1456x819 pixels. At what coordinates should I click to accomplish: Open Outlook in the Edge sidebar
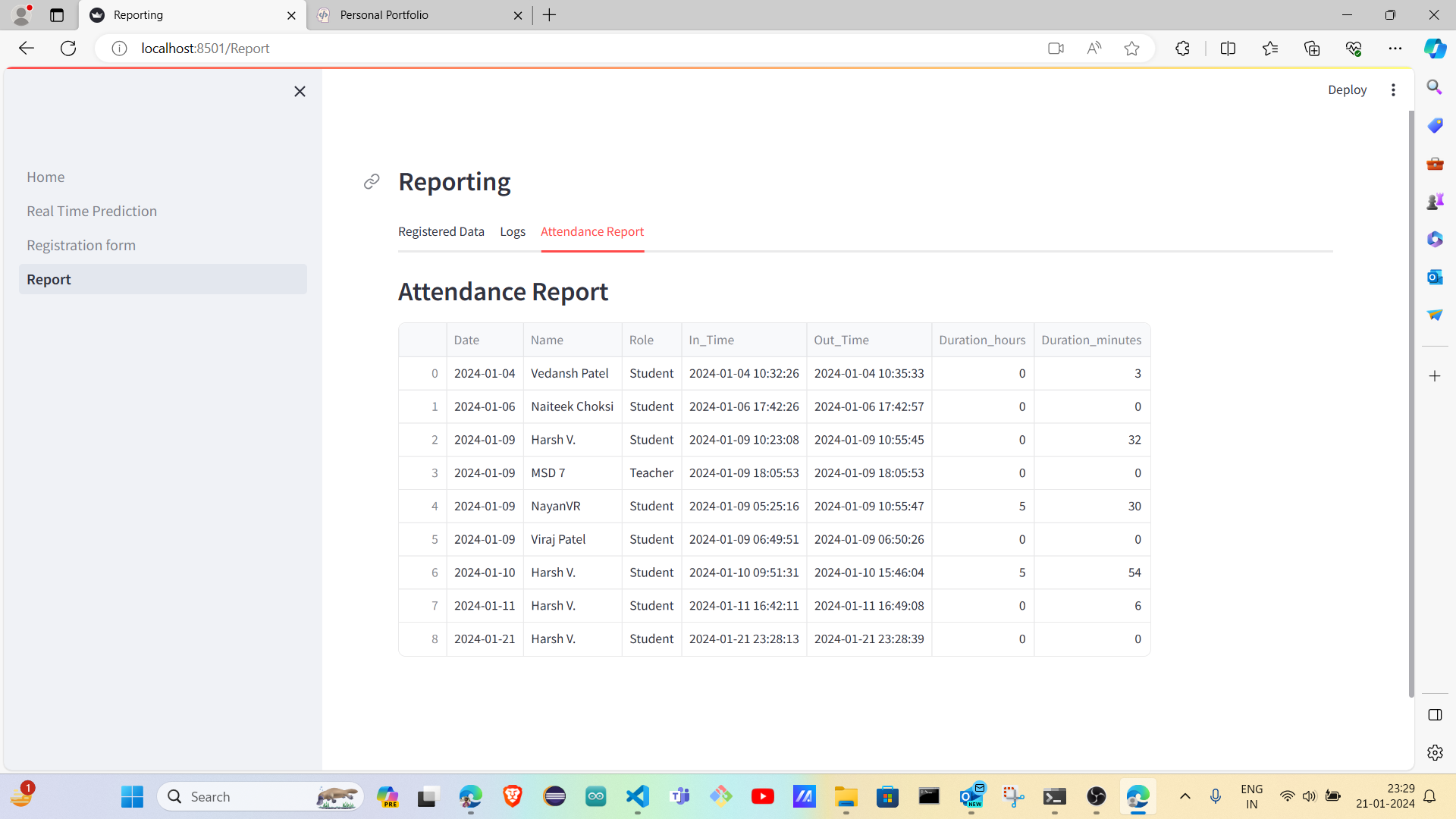[x=1435, y=277]
